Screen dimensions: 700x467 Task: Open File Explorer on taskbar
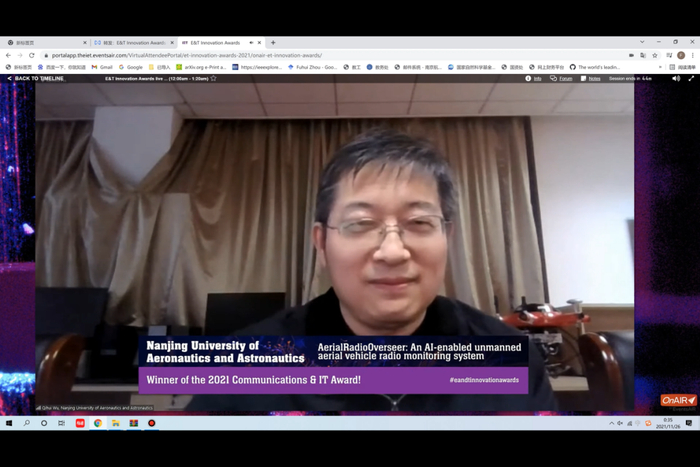[x=116, y=423]
